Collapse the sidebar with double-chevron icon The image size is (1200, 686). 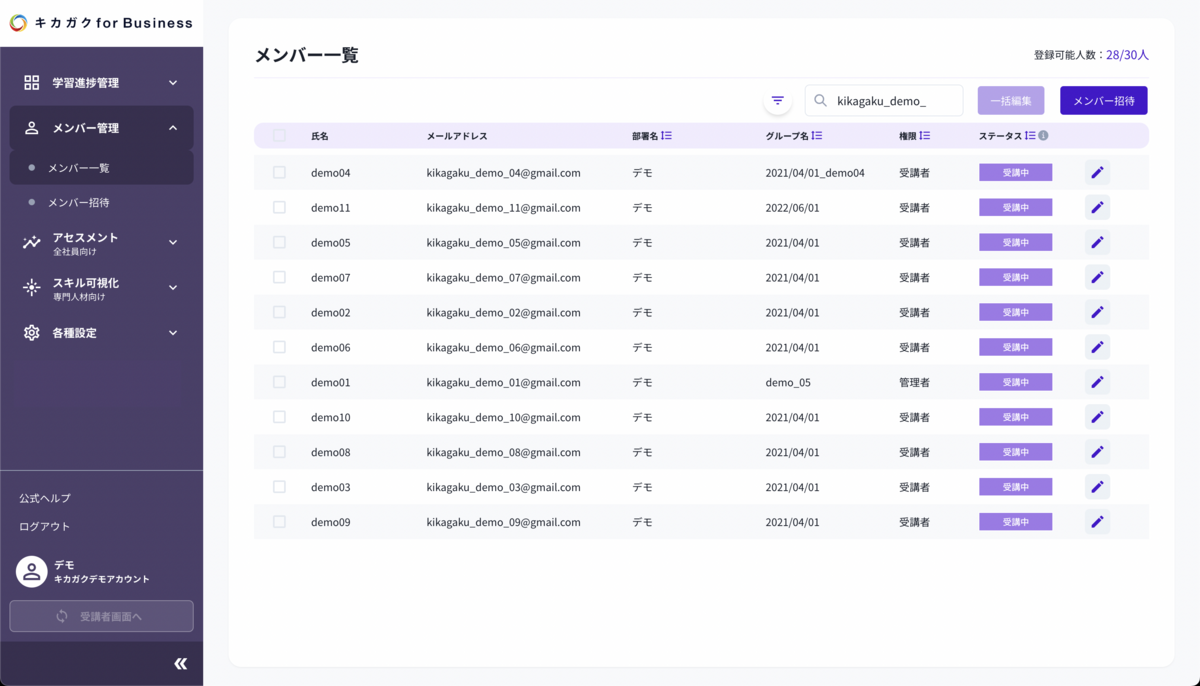[x=181, y=664]
